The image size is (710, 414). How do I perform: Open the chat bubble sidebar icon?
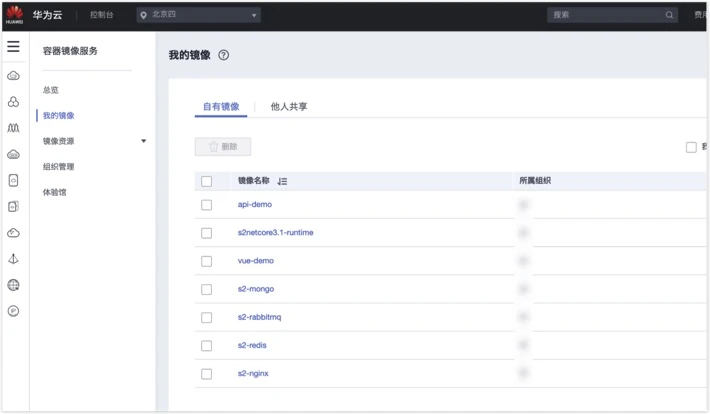pyautogui.click(x=14, y=311)
